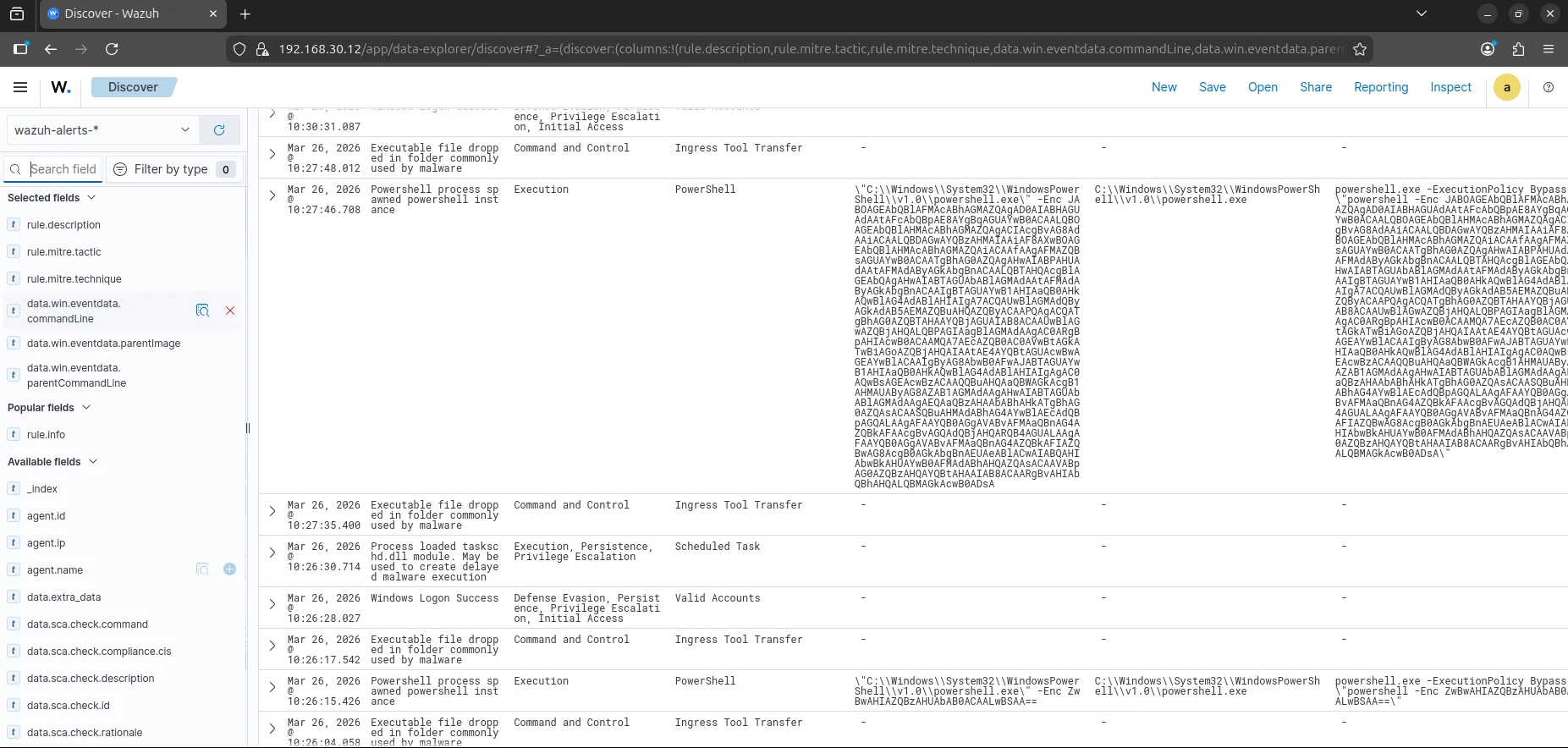Viewport: 1568px width, 748px height.
Task: Show details for data.win.eventdata.commandLine field
Action: pos(202,311)
